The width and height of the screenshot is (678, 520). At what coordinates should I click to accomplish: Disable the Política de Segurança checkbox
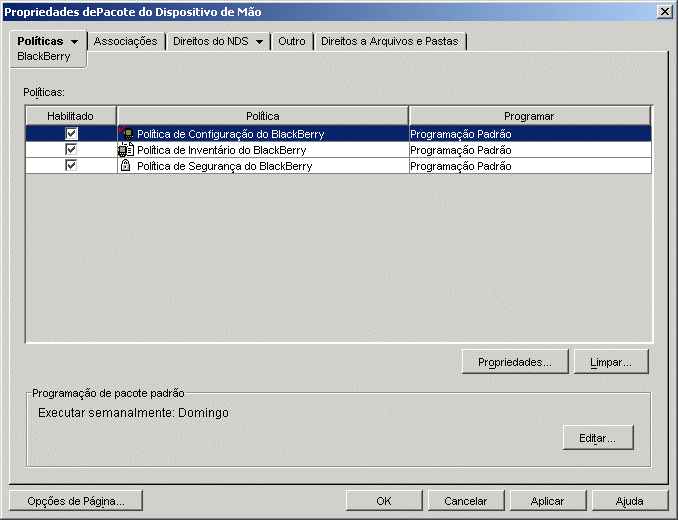(x=71, y=166)
